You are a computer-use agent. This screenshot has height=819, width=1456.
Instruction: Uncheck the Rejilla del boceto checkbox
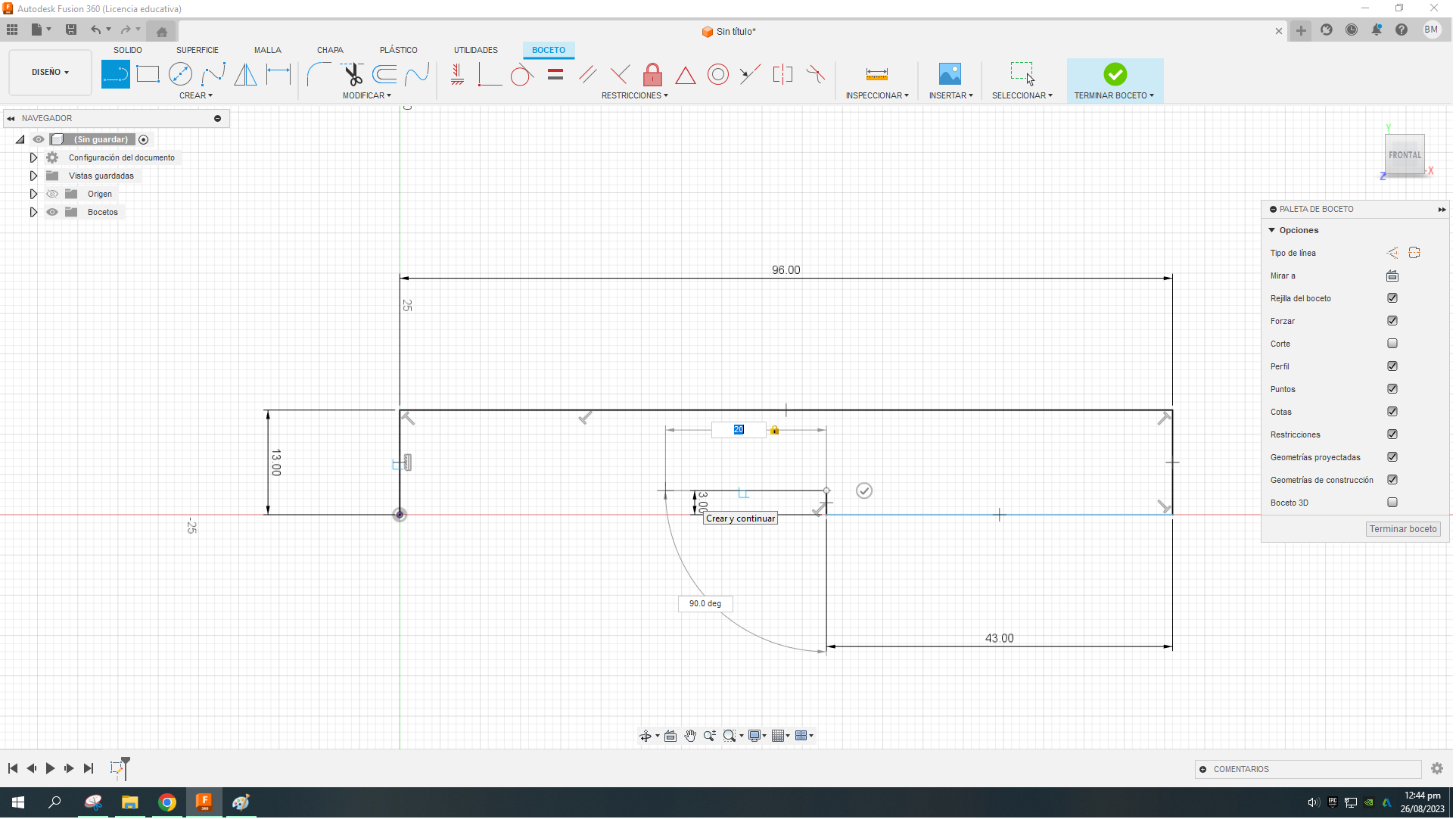click(1394, 298)
